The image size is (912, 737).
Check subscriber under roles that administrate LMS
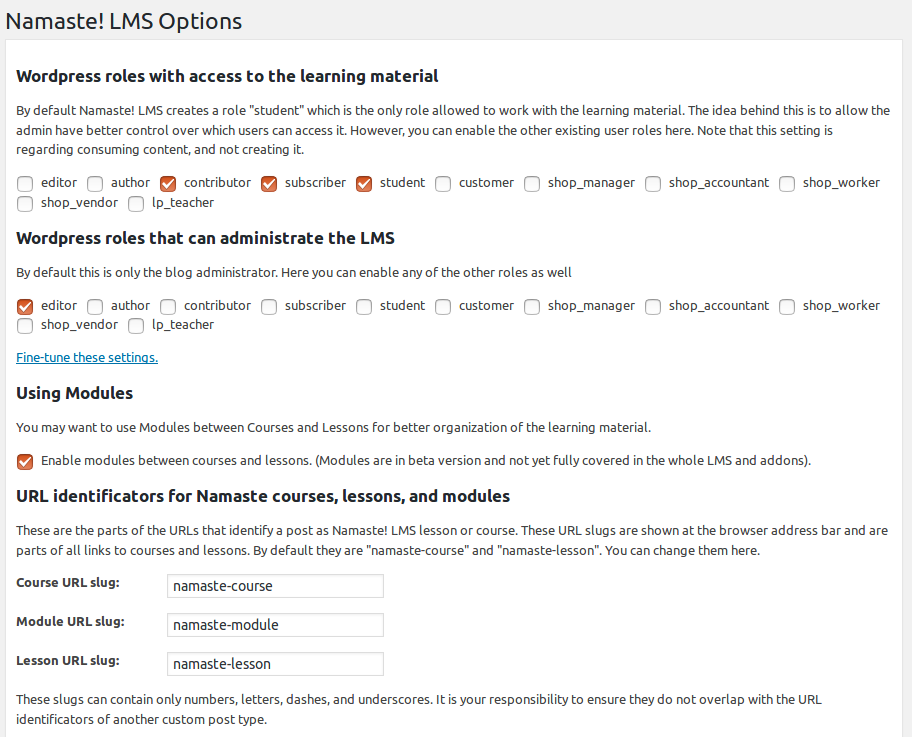coord(269,307)
